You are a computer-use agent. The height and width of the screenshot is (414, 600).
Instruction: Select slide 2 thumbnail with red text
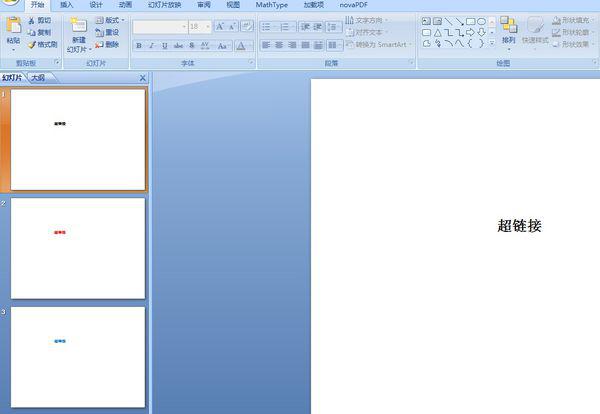point(78,248)
